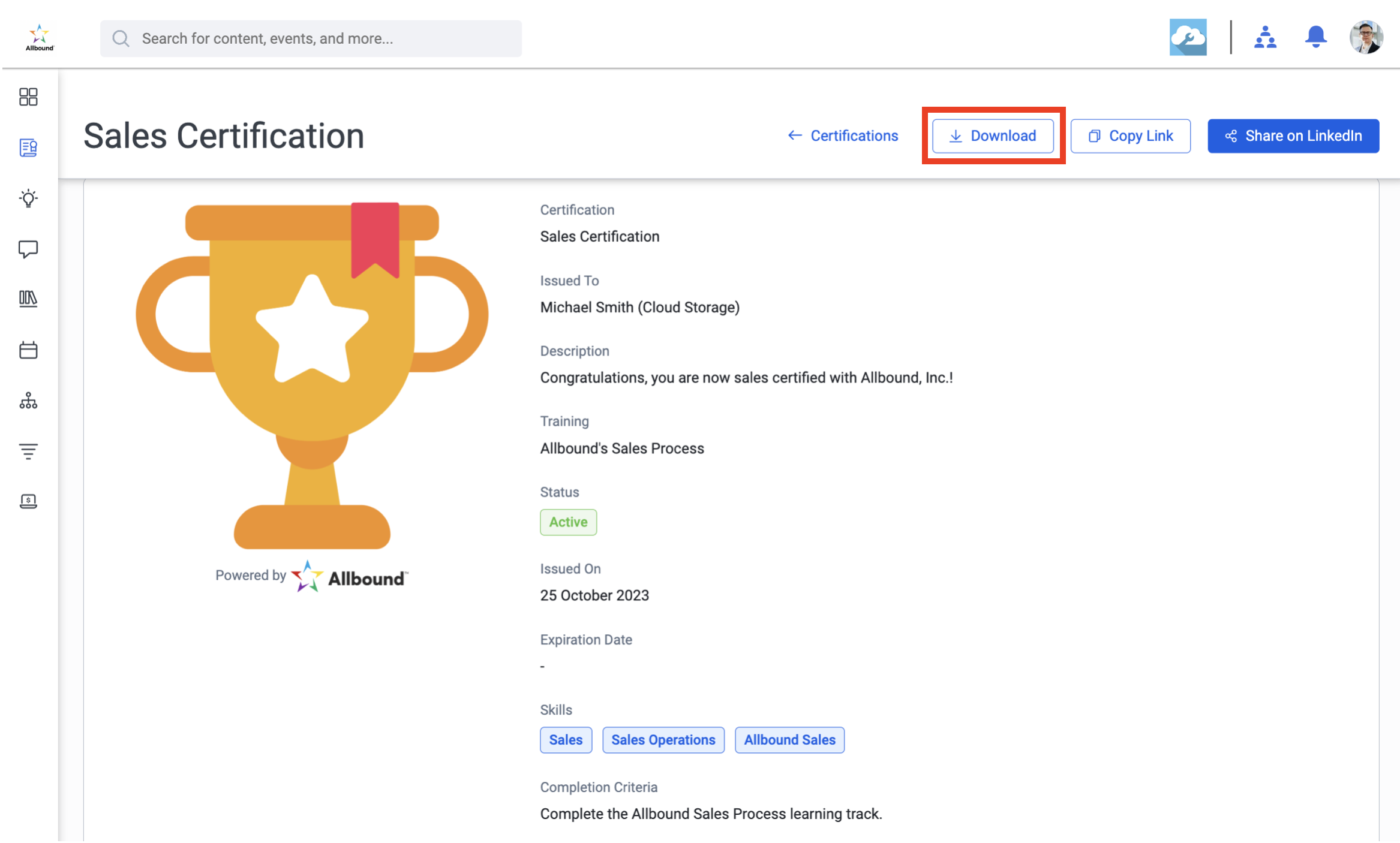Open the calendar events icon in sidebar
The image size is (1400, 843).
coord(28,350)
